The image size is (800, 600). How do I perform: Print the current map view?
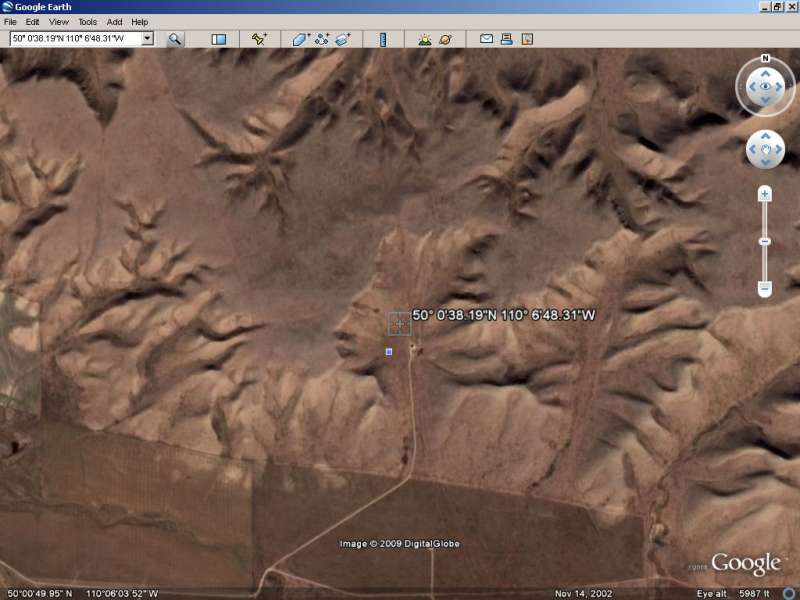pos(506,39)
